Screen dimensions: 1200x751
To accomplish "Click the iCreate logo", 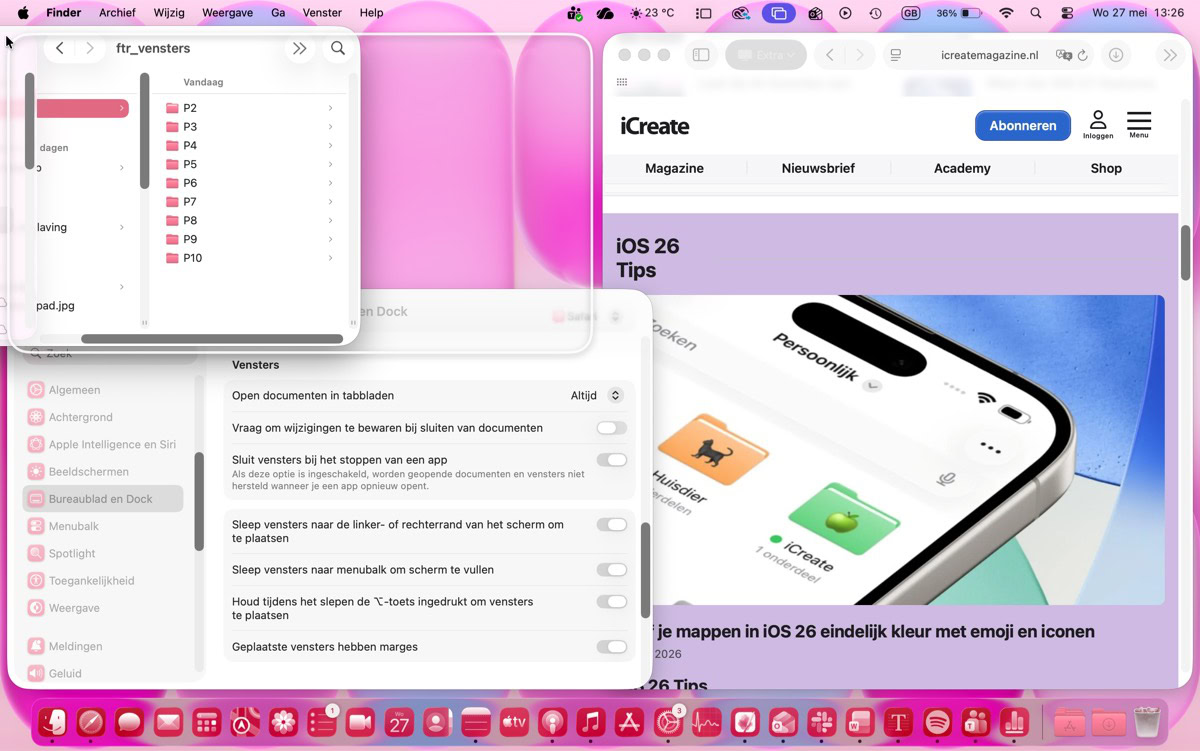I will tap(655, 126).
